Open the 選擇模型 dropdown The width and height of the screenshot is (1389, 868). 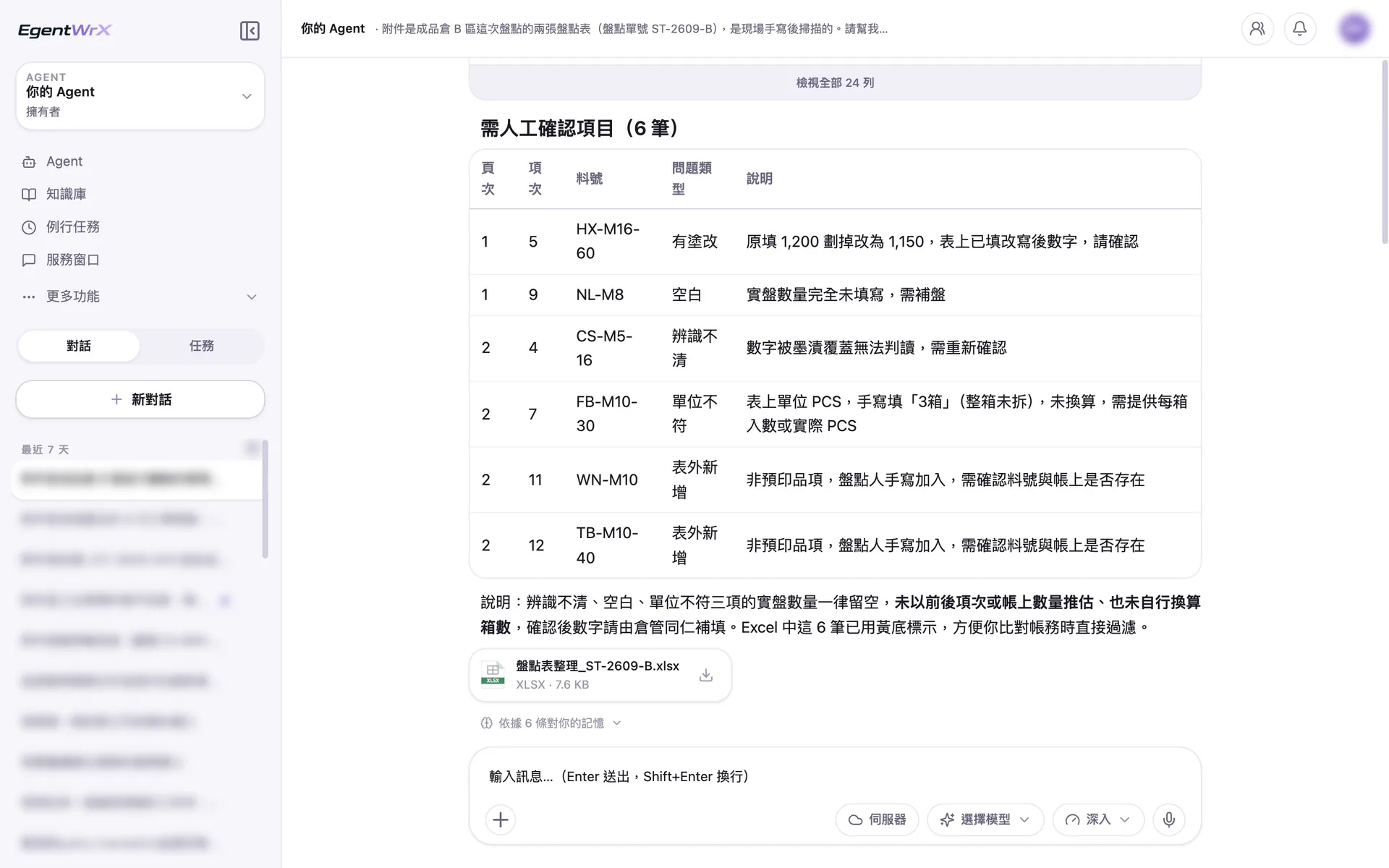(985, 820)
